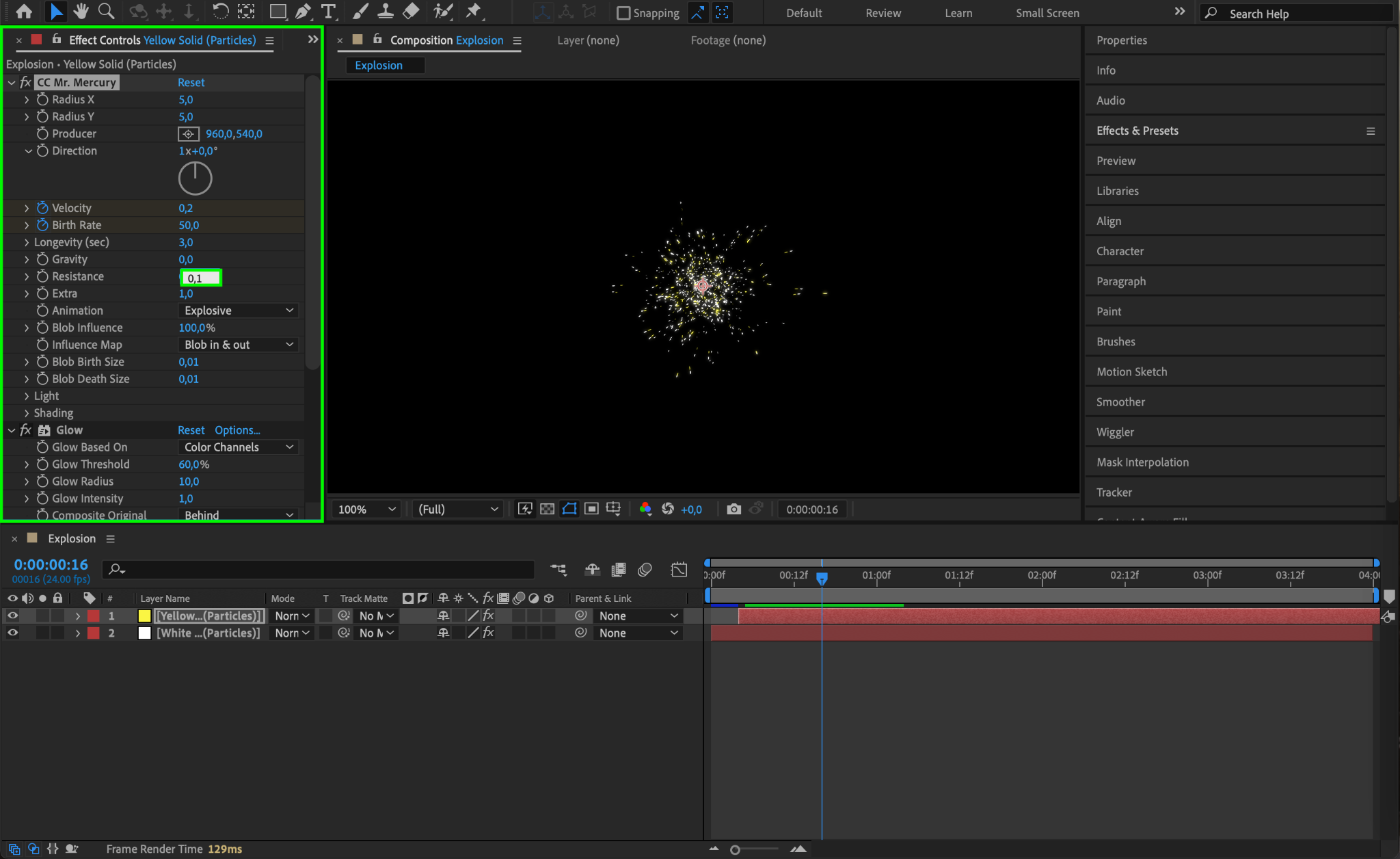The image size is (1400, 859).
Task: Click the Velocity stopwatch icon
Action: tap(42, 208)
